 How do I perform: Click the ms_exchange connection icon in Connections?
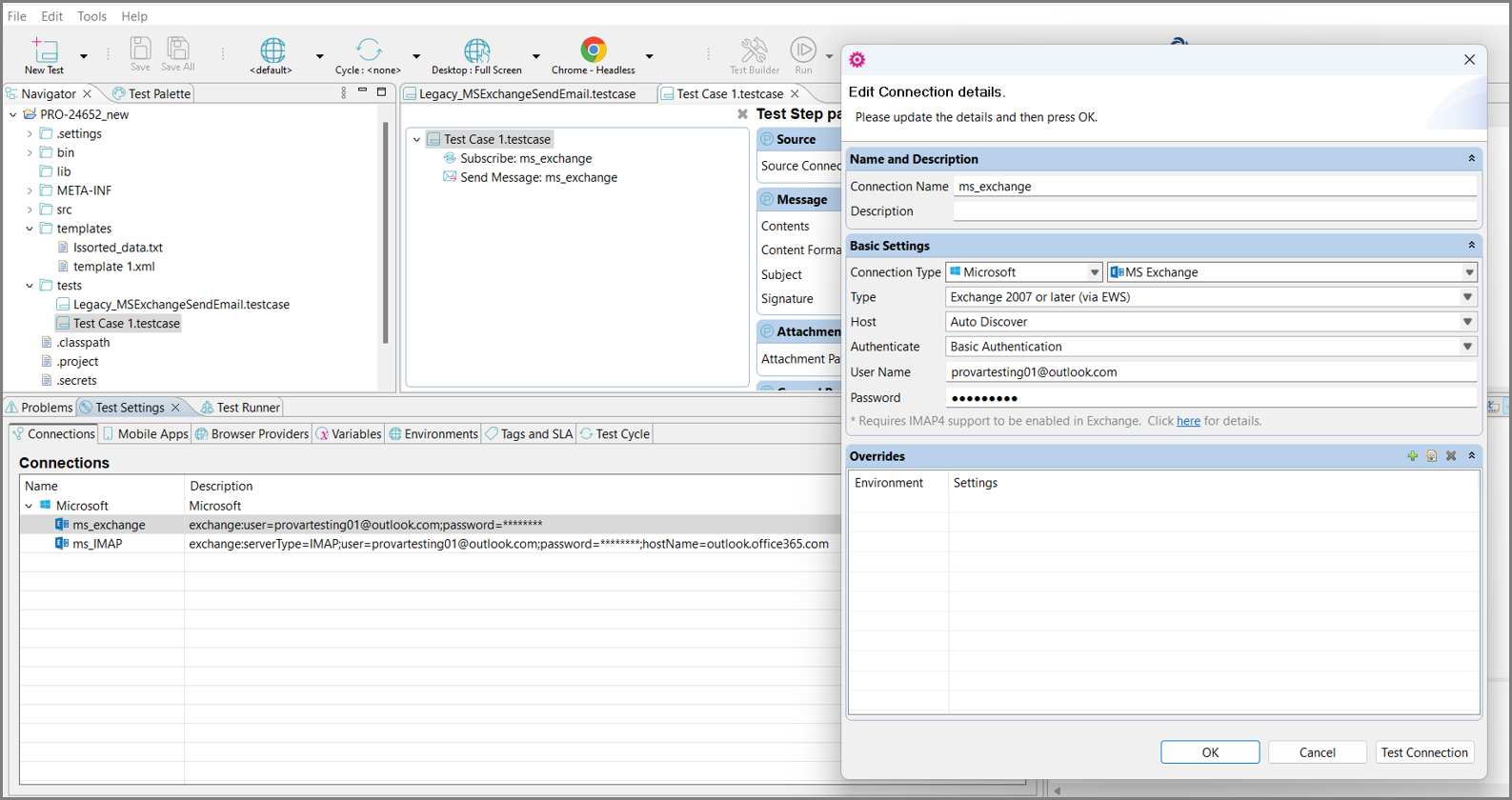pos(61,525)
